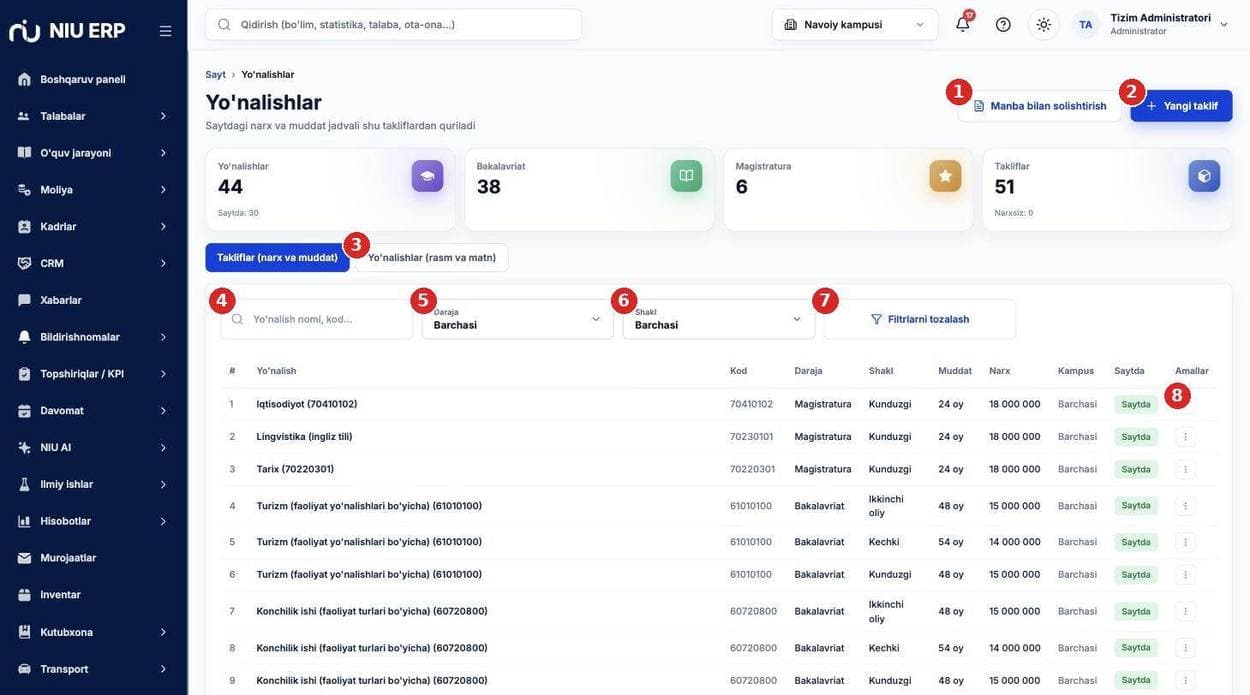Open actions menu for row 5 Turizm Kechki
Viewport: 1250px width, 695px height.
(1185, 542)
